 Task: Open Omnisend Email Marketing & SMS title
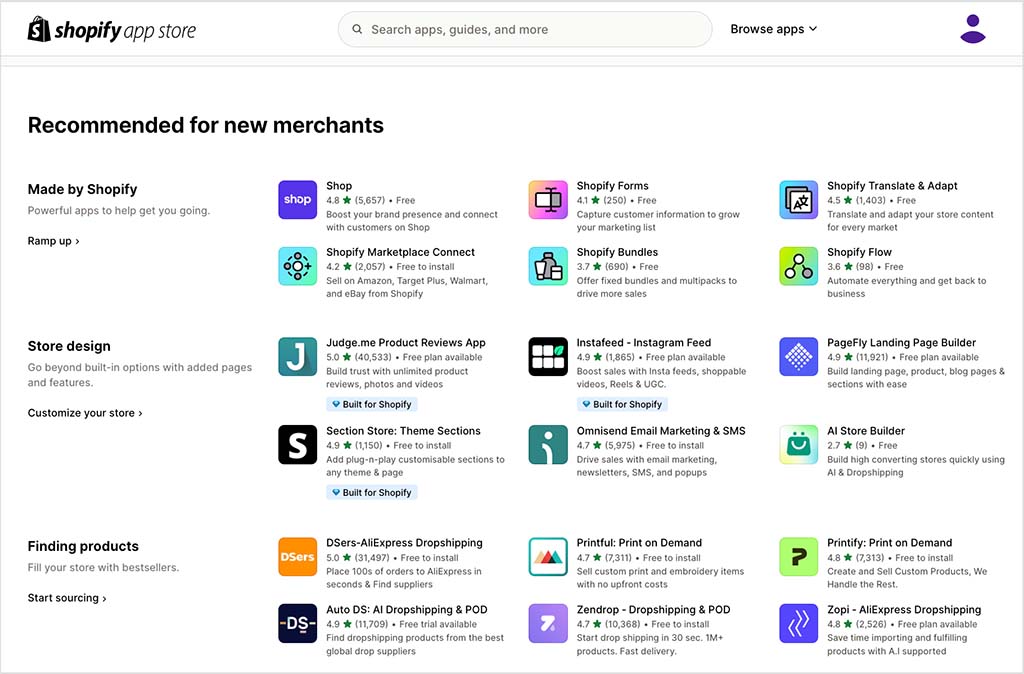tap(661, 431)
